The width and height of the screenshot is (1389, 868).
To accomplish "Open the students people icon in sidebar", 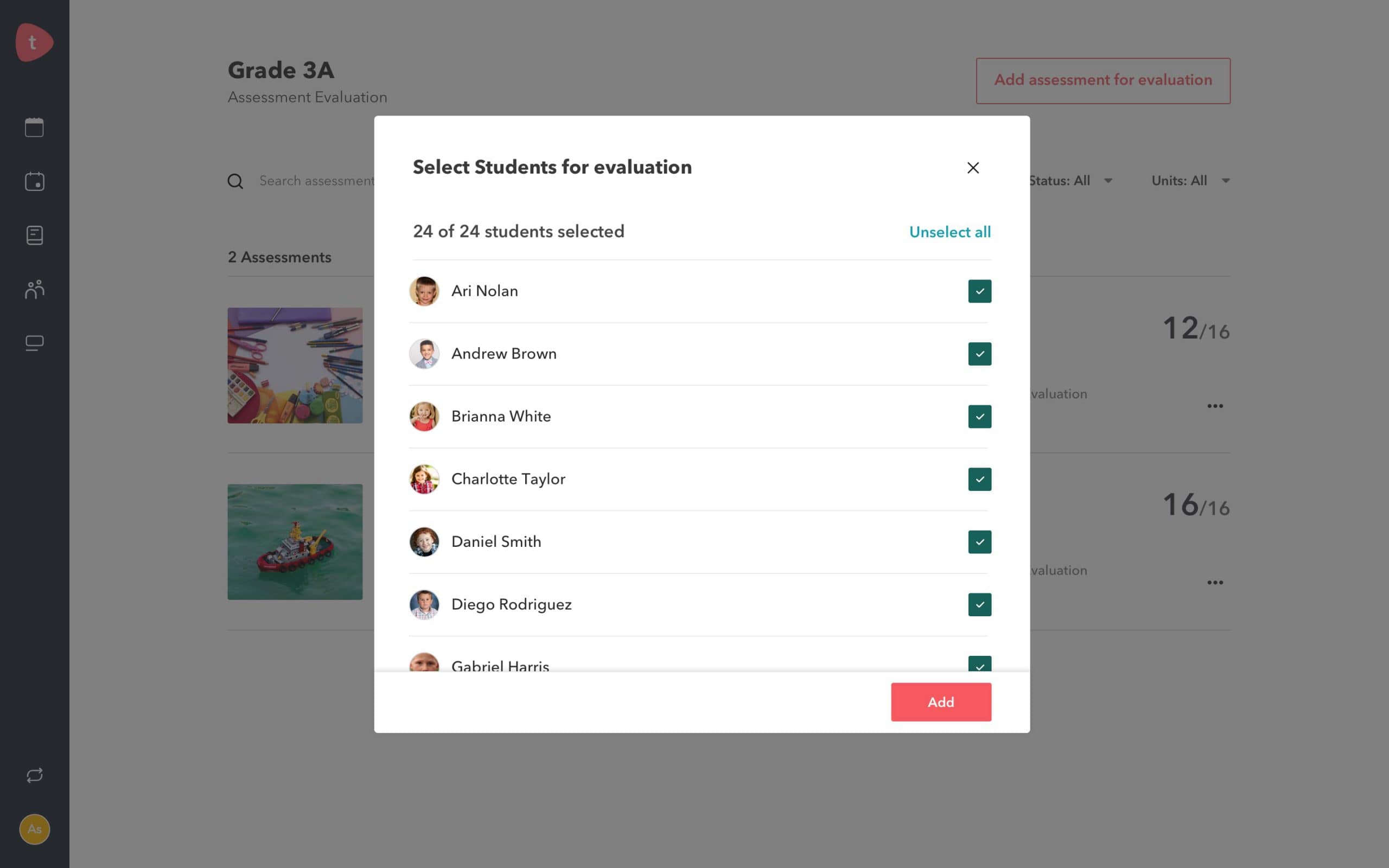I will pyautogui.click(x=34, y=289).
